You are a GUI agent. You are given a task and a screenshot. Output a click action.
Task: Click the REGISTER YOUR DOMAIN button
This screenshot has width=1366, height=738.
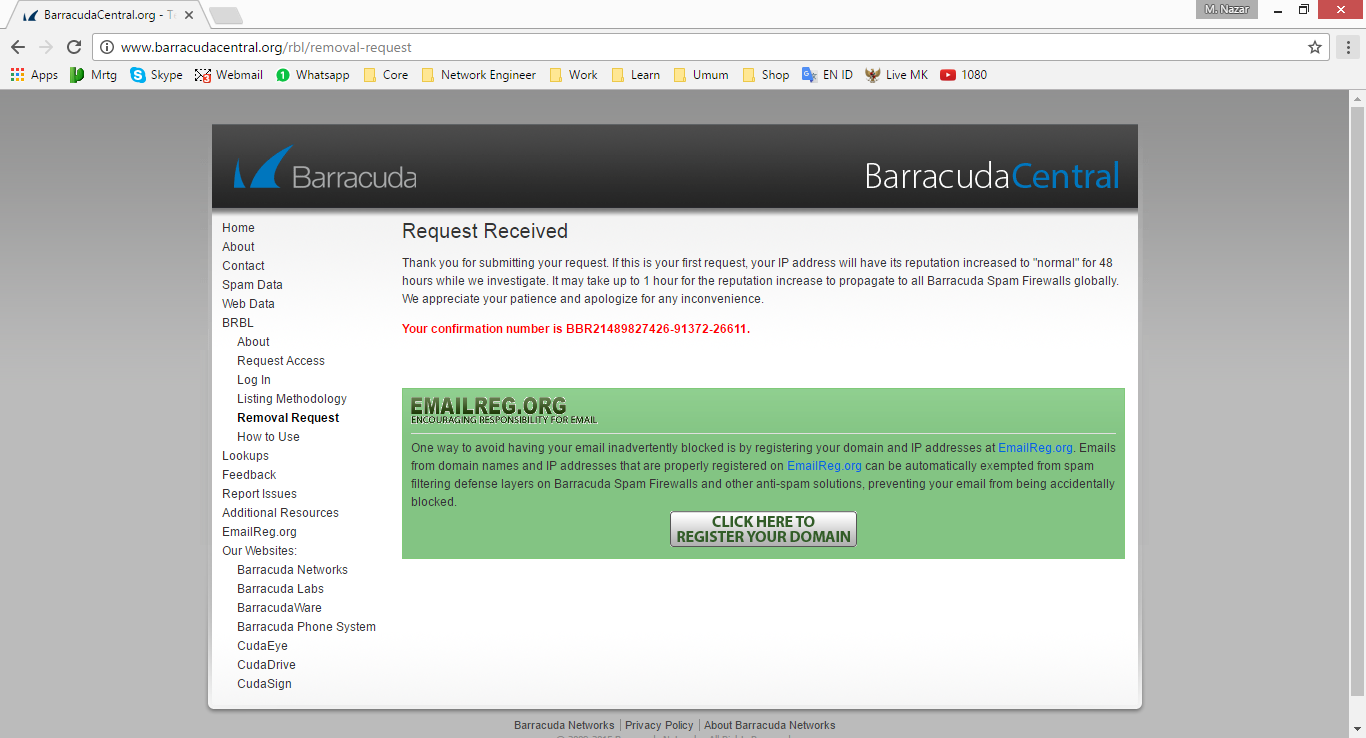tap(762, 528)
